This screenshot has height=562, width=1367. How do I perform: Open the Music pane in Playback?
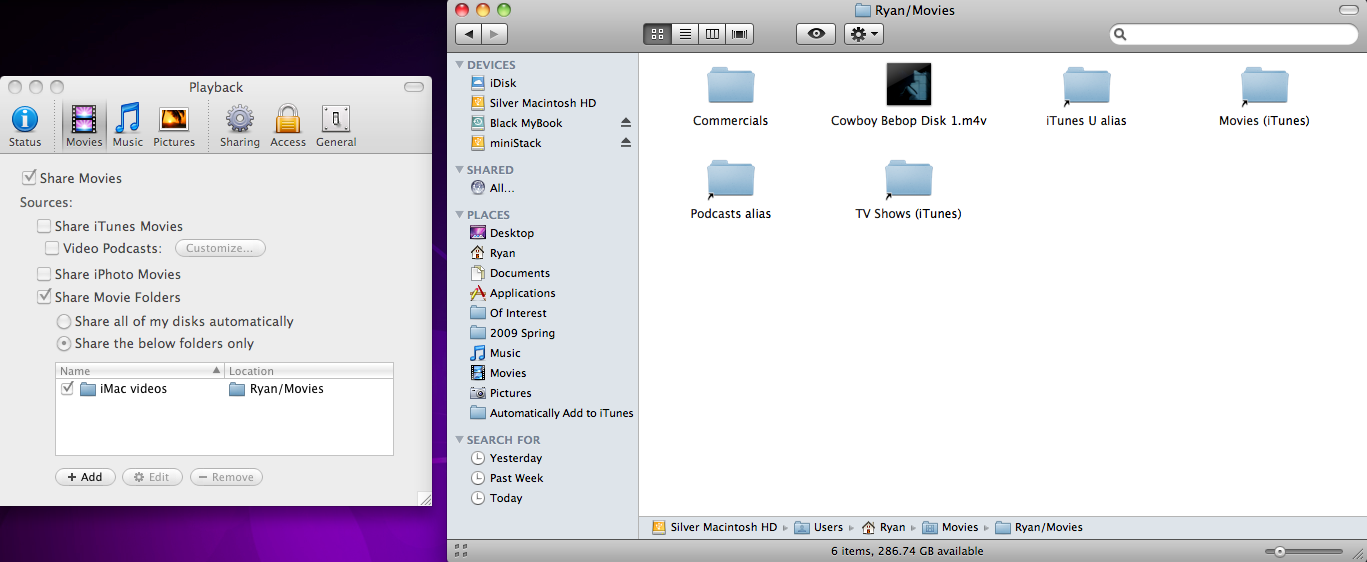coord(128,127)
